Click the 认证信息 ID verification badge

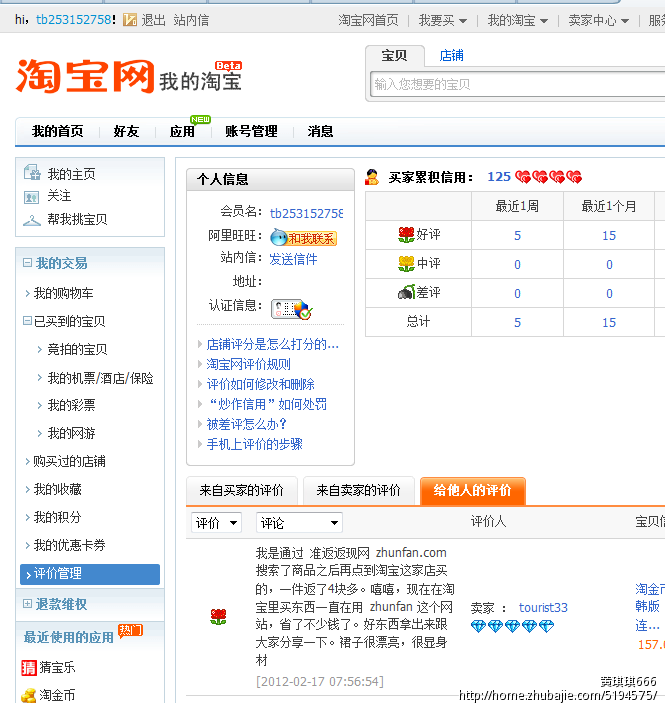pos(291,309)
